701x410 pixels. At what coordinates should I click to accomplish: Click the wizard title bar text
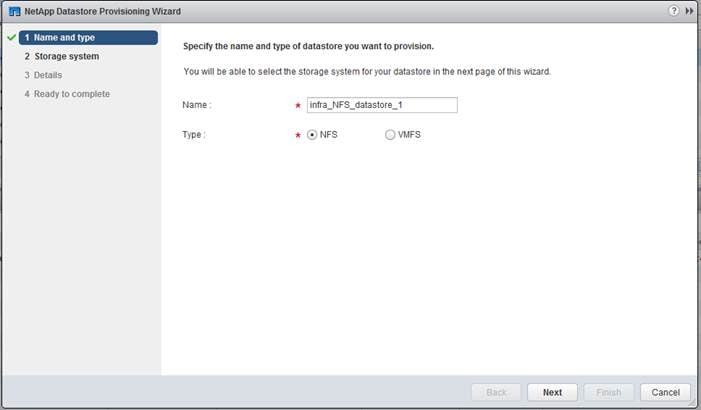tap(102, 11)
